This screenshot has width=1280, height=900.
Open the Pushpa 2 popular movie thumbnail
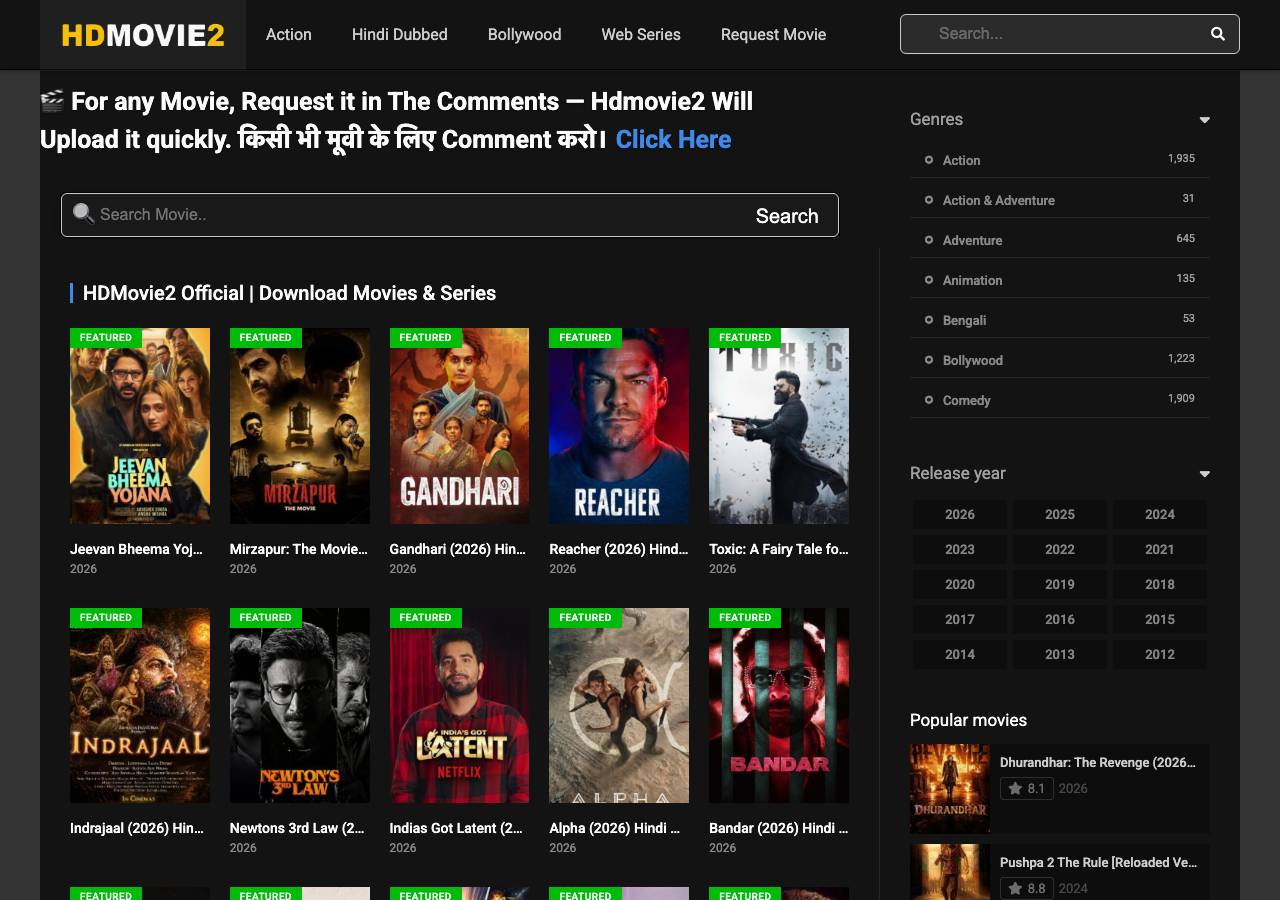950,872
